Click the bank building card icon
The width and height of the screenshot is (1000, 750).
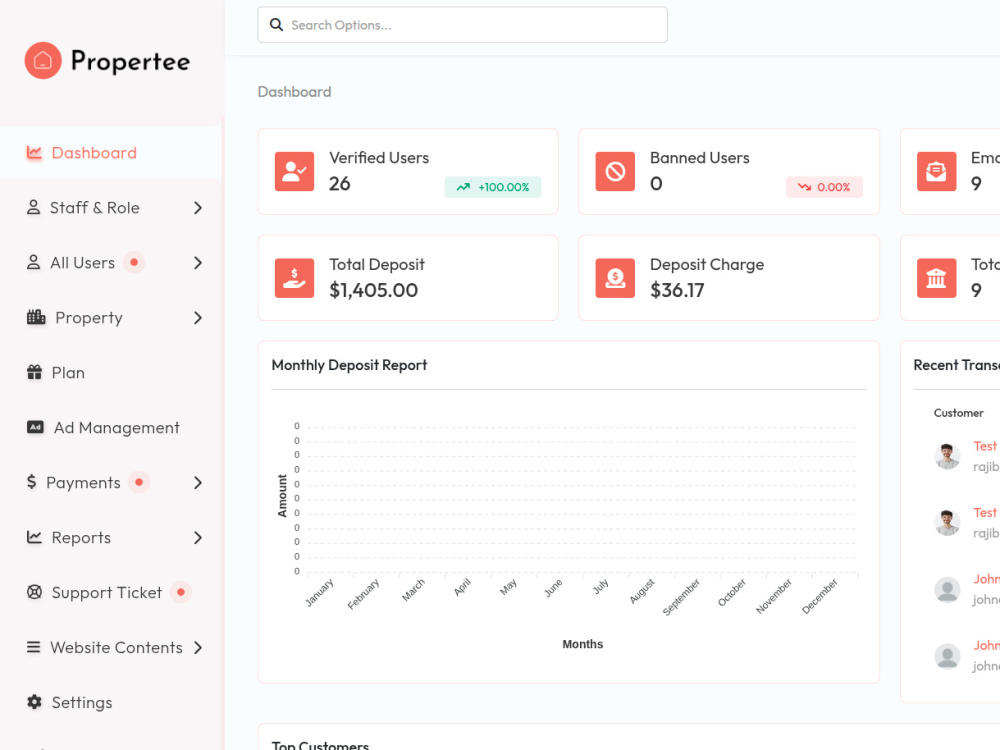coord(936,277)
